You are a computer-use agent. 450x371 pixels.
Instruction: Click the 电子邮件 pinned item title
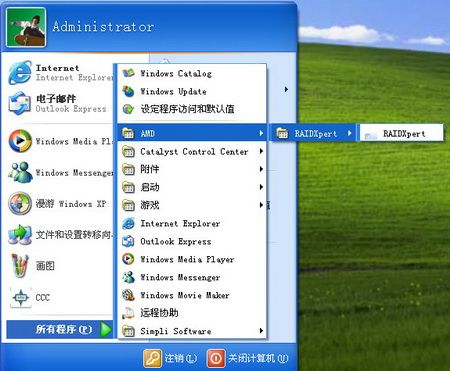pyautogui.click(x=56, y=99)
